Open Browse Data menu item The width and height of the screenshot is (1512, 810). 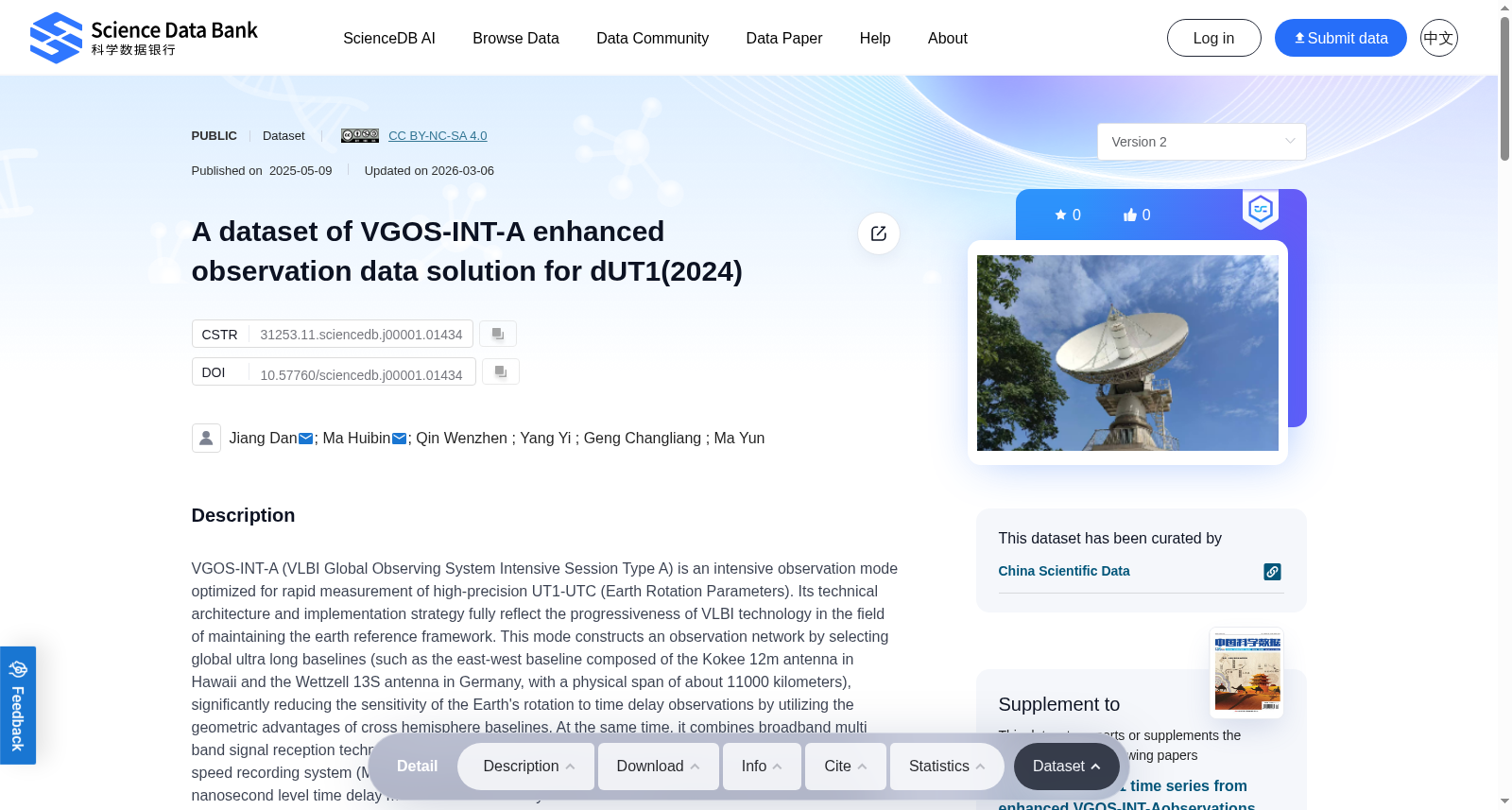pyautogui.click(x=516, y=38)
